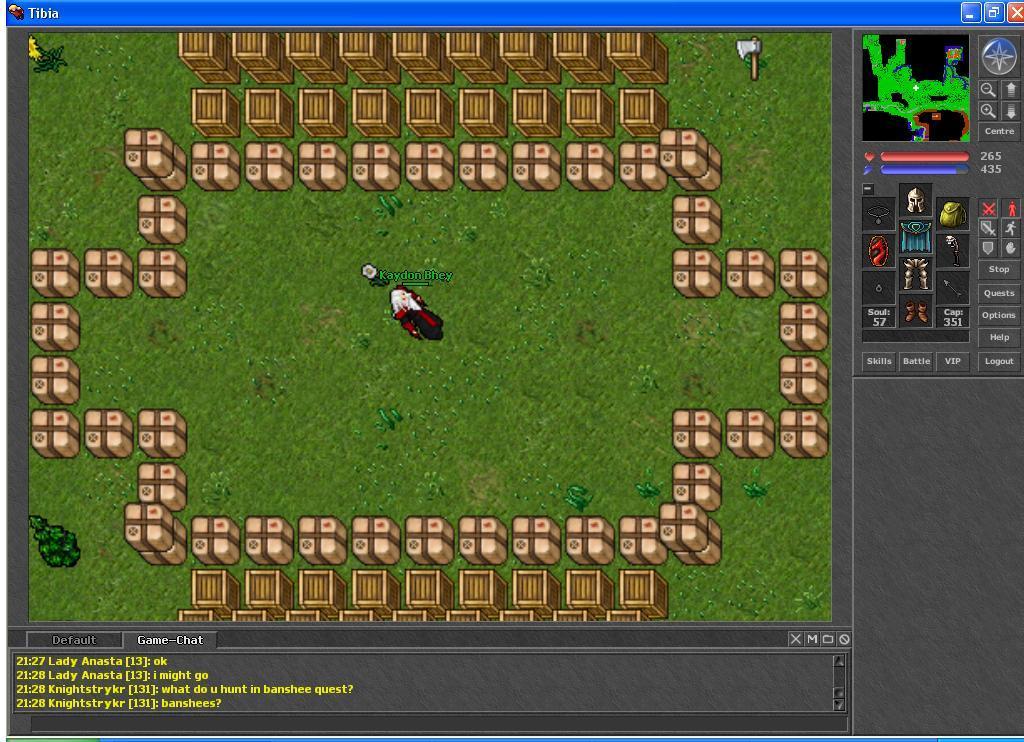Click the ignore list circle icon in chat
The image size is (1024, 742).
tap(844, 639)
